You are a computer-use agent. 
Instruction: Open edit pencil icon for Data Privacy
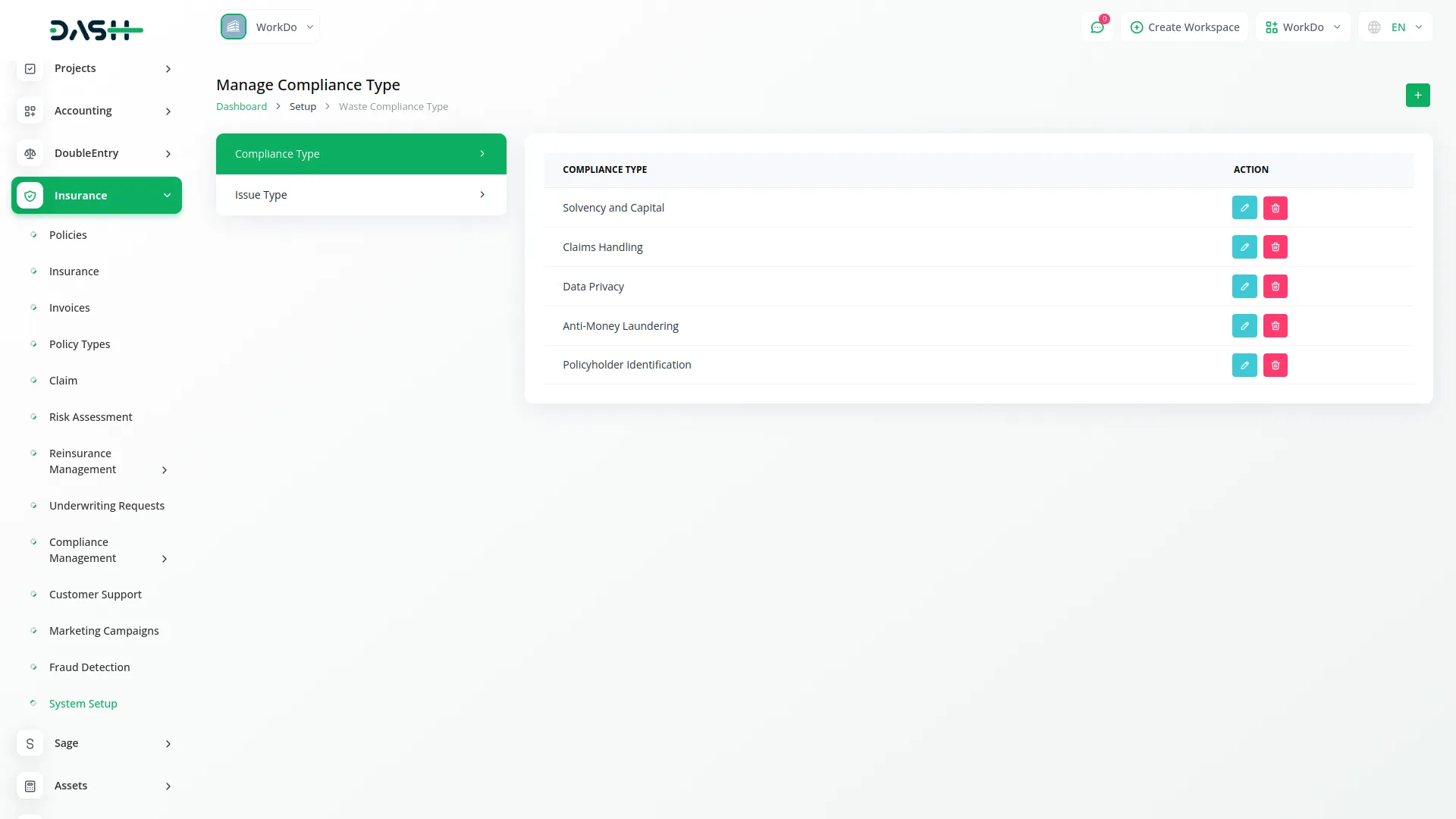click(1244, 286)
